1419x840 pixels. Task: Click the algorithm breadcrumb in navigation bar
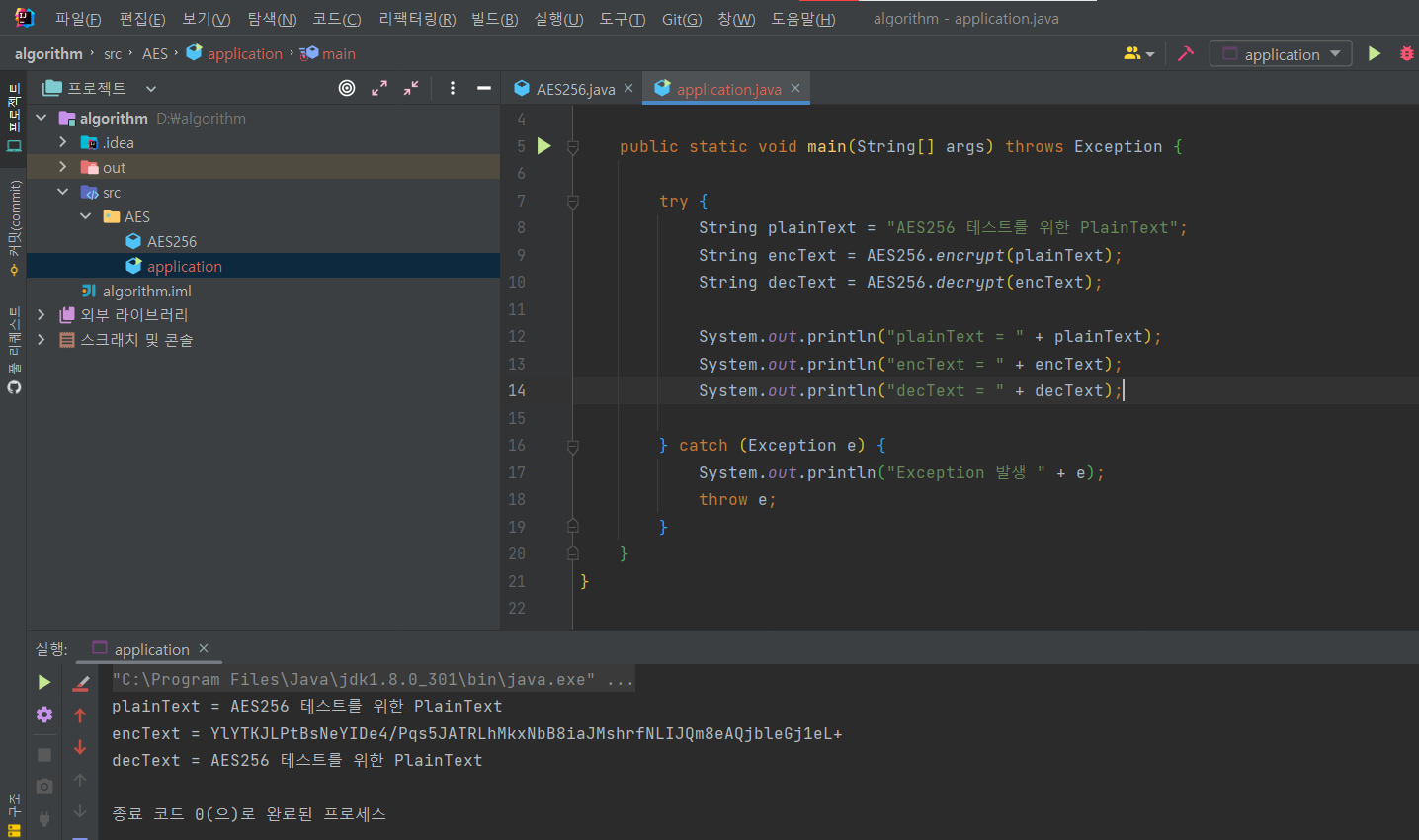click(x=48, y=53)
